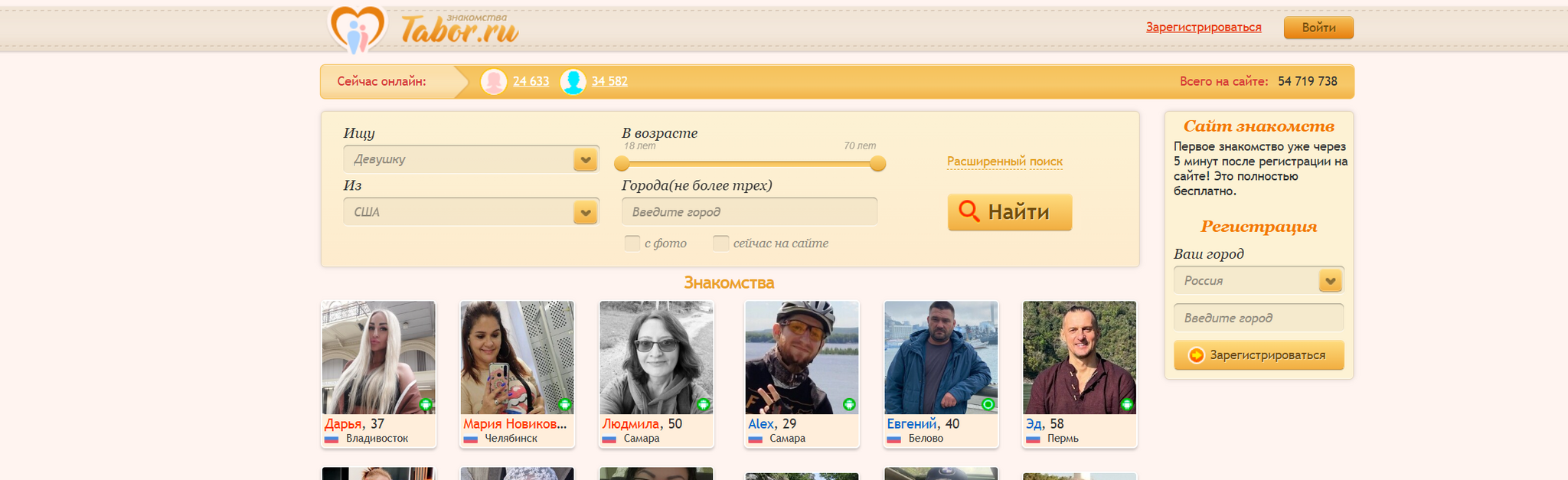Click the Russian flag under Alex
The height and width of the screenshot is (480, 1568).
click(x=755, y=439)
